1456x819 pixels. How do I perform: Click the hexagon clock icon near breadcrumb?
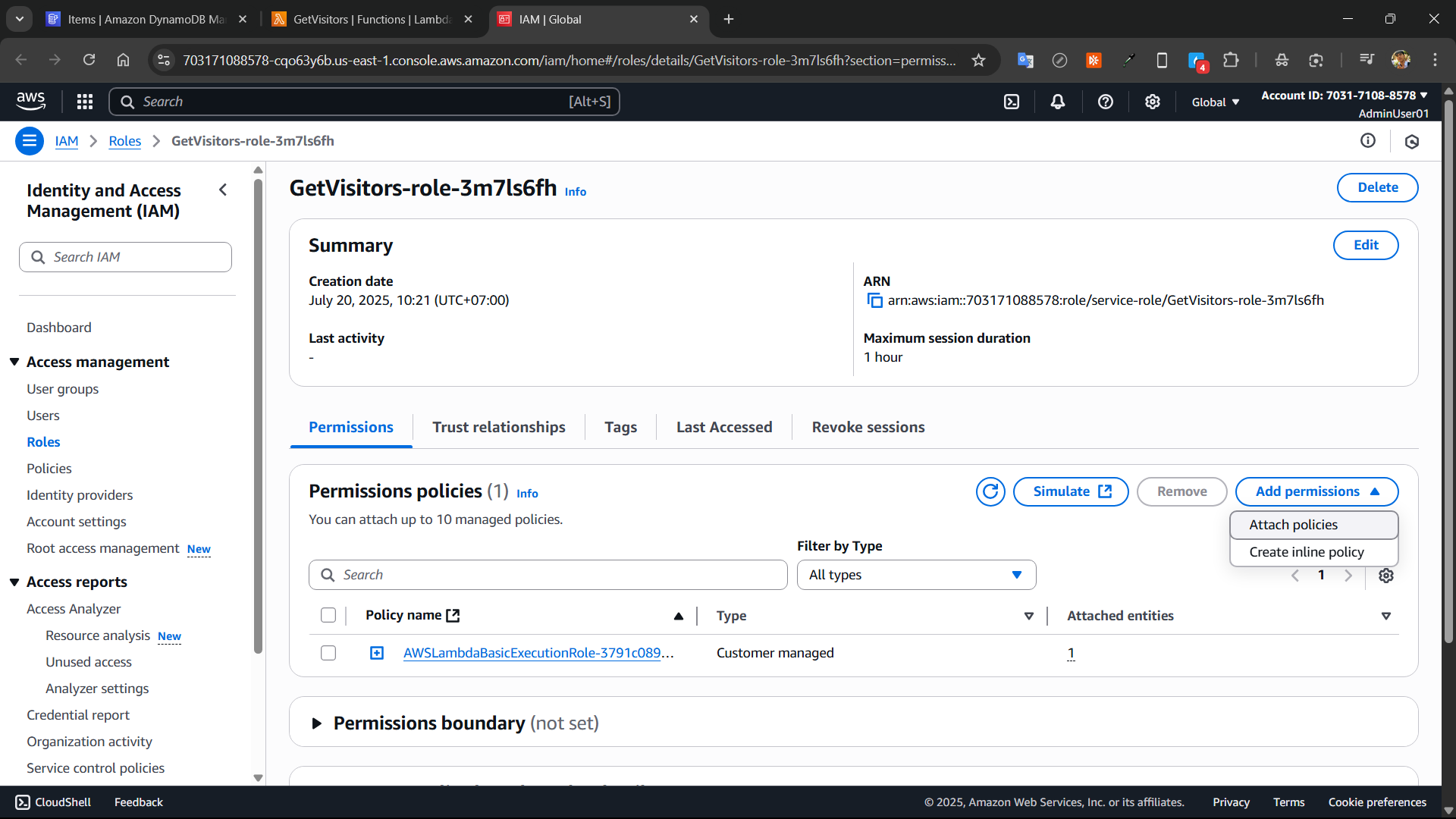1412,141
